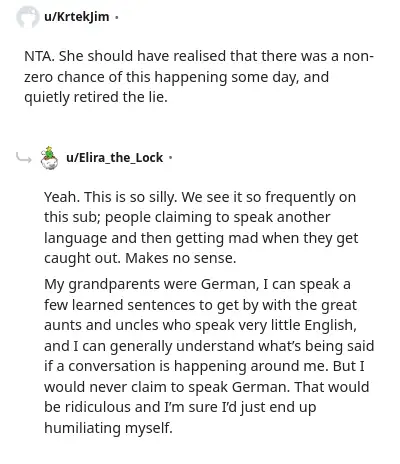The image size is (400, 464).
Task: Click the line "and I can generally understand"
Action: coord(209,346)
